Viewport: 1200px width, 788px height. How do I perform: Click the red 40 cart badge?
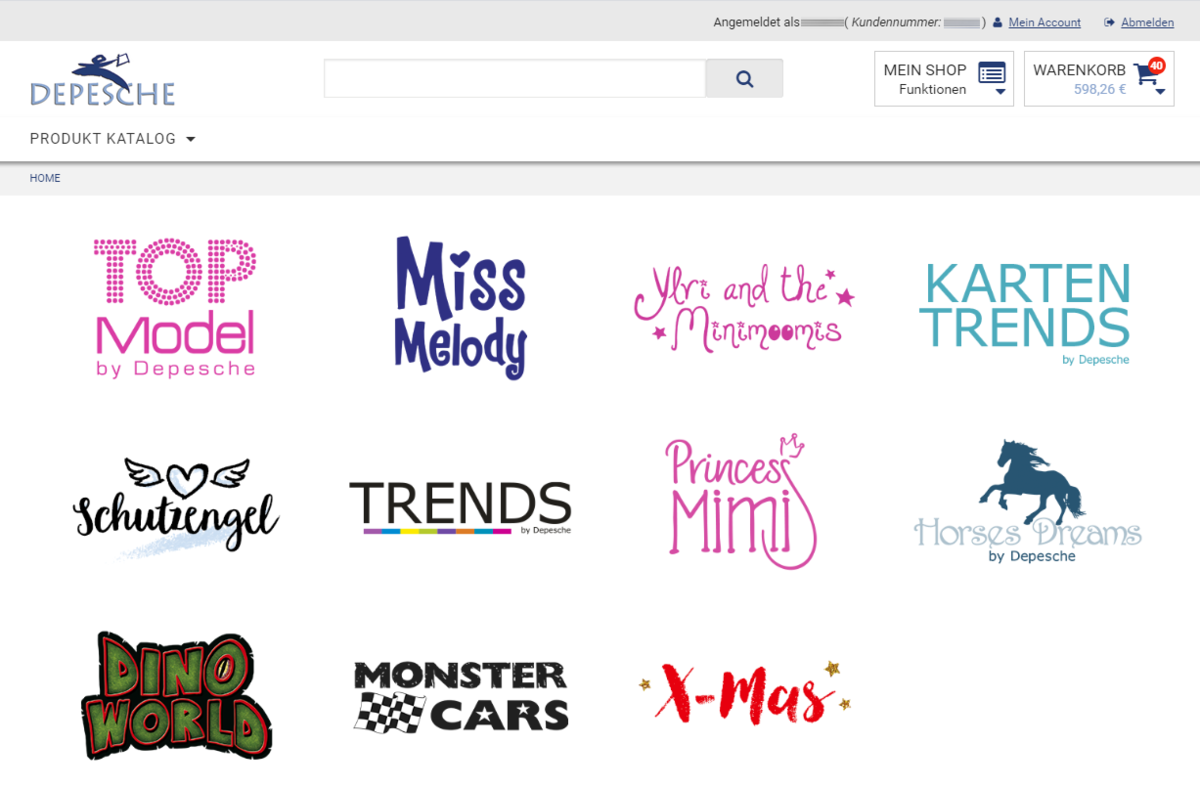(x=1157, y=65)
